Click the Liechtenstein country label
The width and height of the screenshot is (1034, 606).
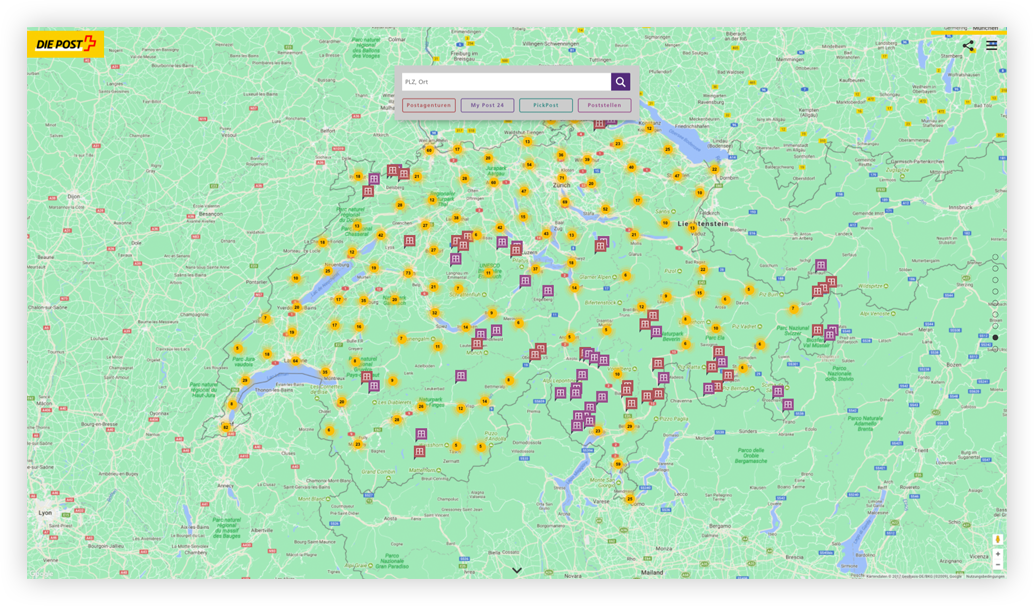[x=703, y=224]
